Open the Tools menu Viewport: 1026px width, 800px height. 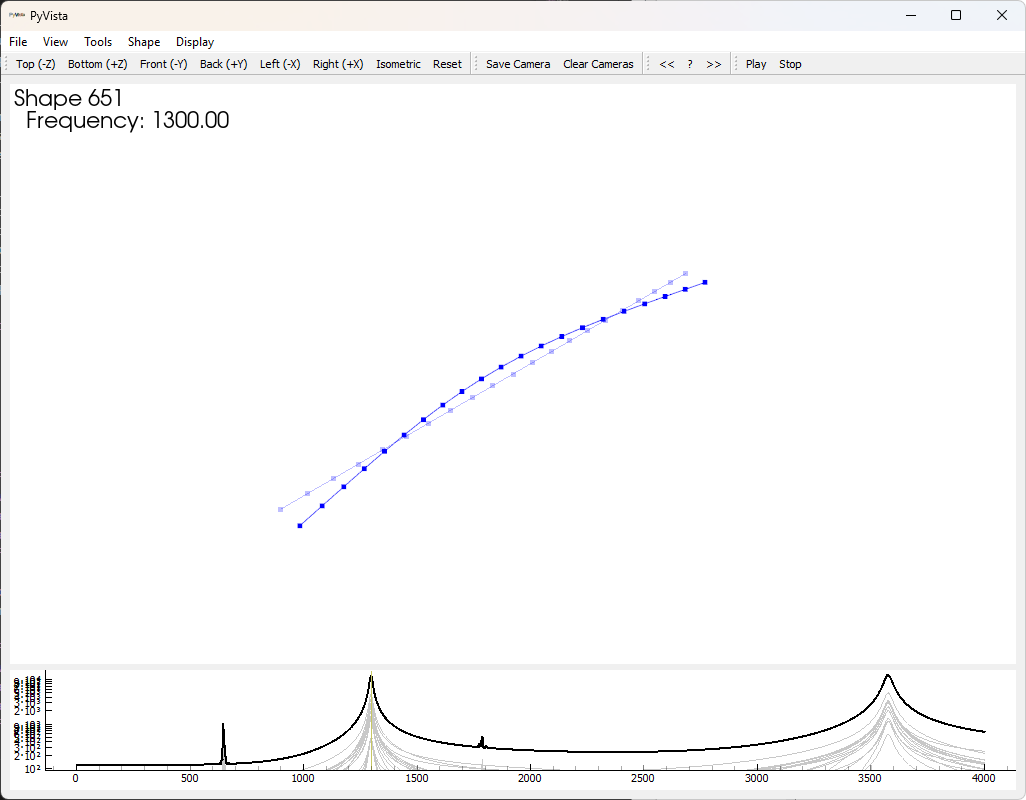tap(98, 42)
